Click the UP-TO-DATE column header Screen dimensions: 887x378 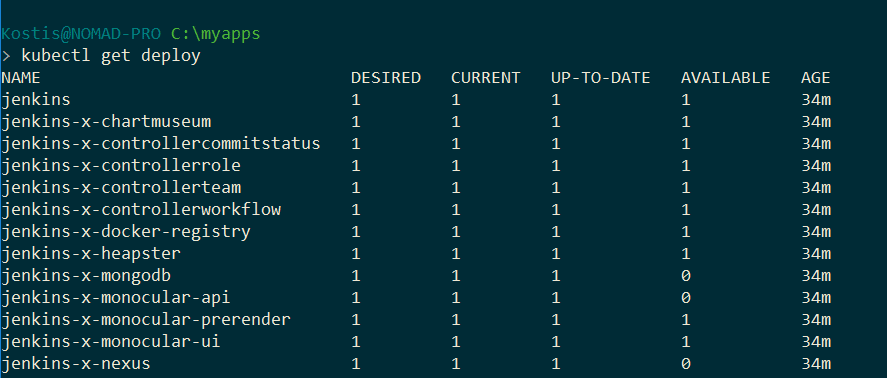click(x=601, y=78)
